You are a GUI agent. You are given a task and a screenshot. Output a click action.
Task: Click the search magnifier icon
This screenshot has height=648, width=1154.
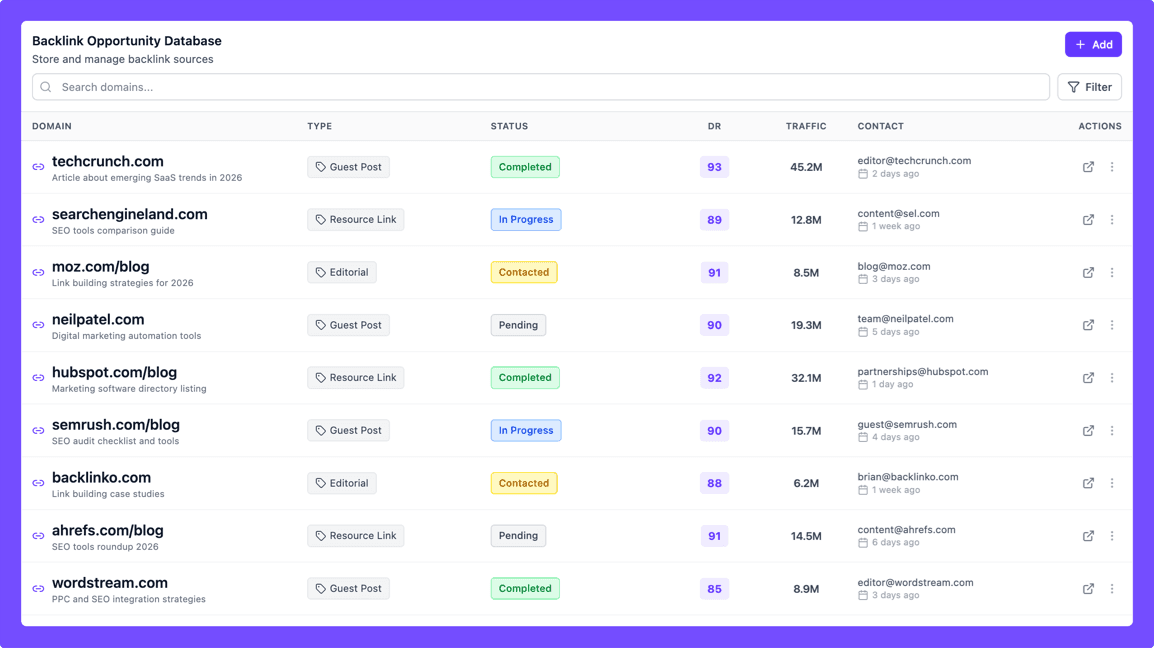46,87
